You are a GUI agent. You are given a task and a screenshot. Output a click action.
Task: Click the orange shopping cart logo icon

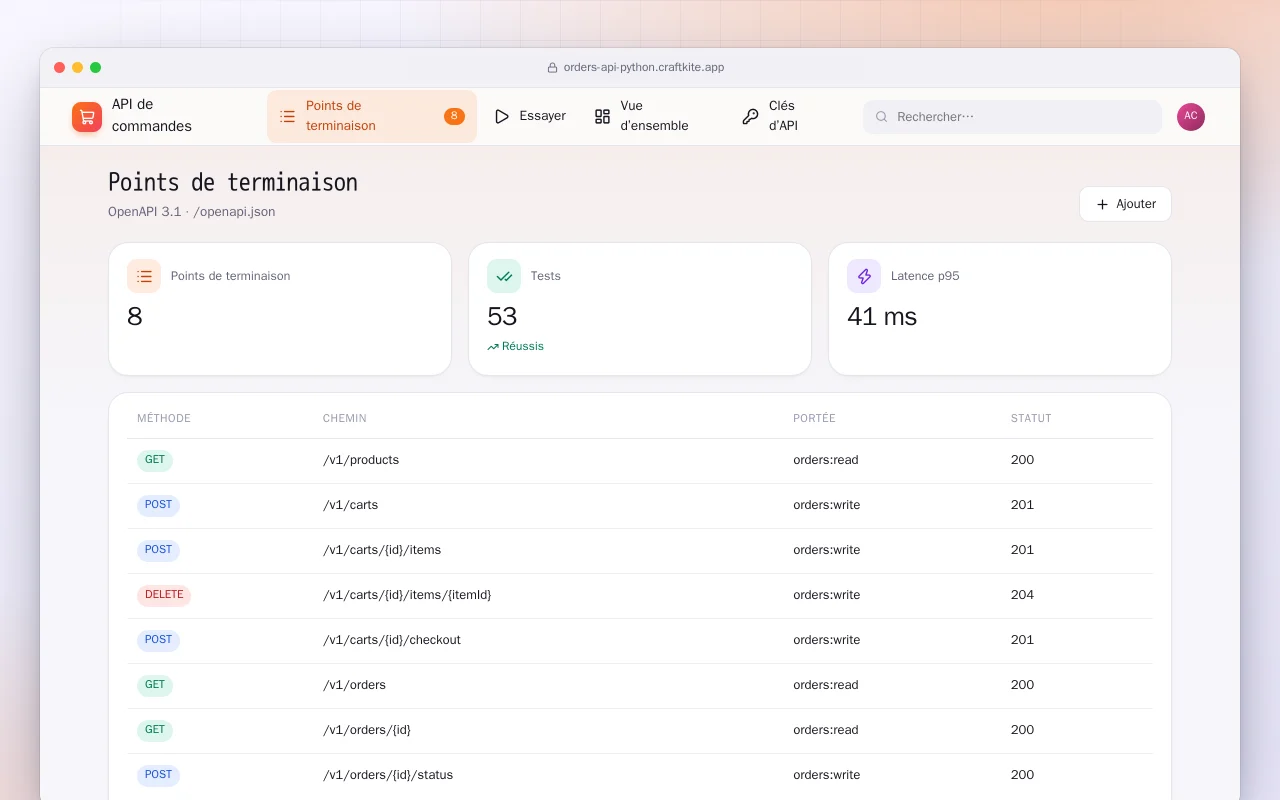click(87, 117)
